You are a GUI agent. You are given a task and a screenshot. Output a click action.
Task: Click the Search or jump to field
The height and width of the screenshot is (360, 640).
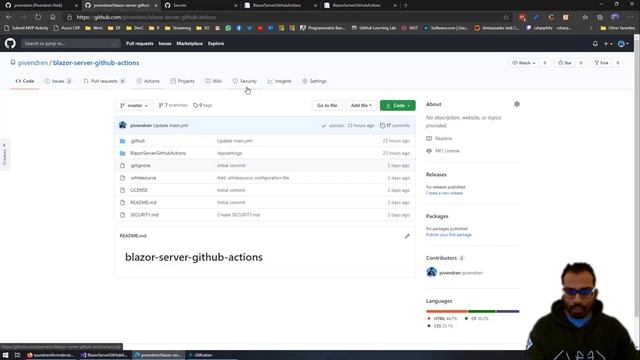pos(71,44)
